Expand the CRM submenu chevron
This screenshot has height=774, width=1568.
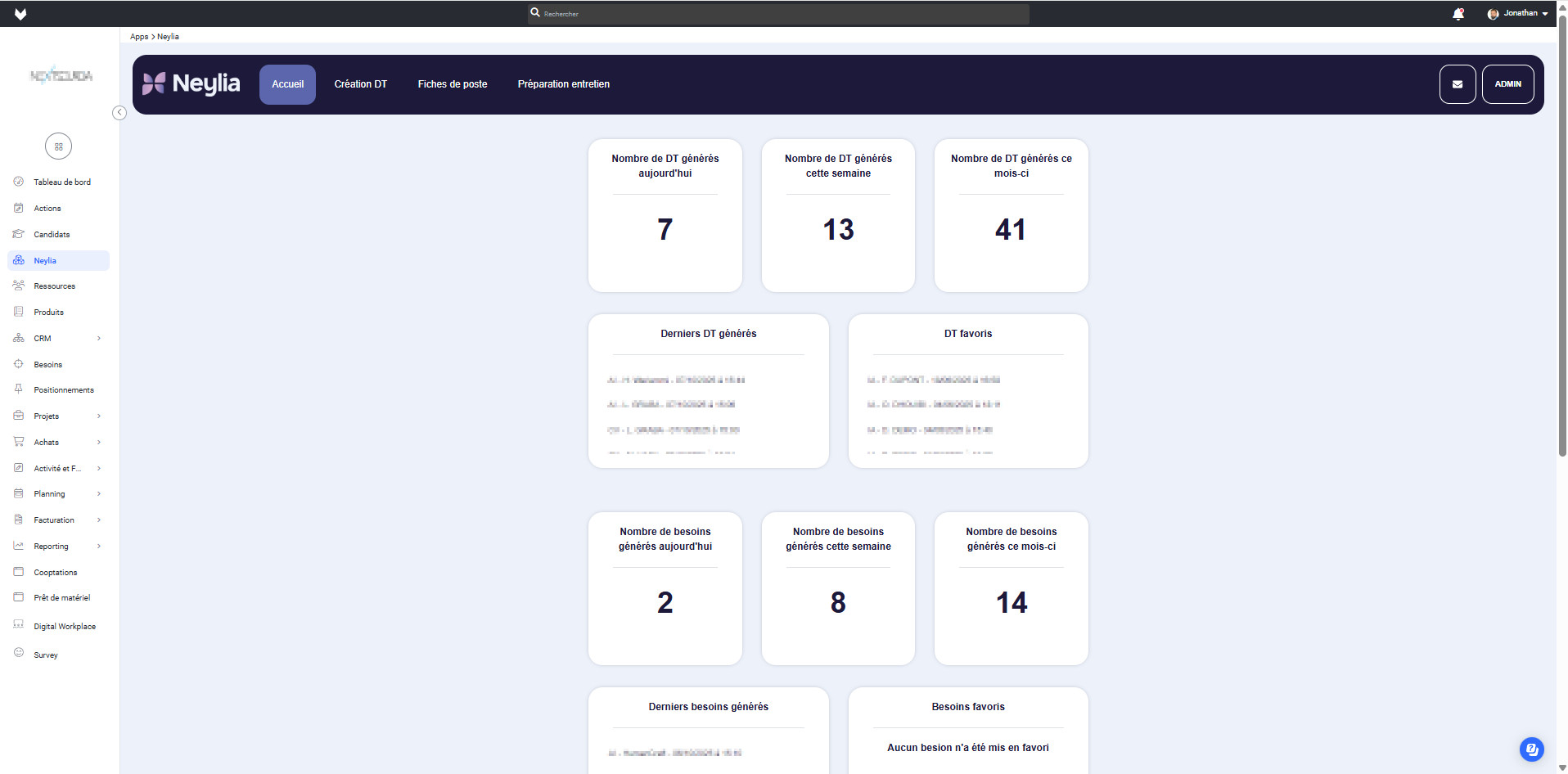coord(99,338)
